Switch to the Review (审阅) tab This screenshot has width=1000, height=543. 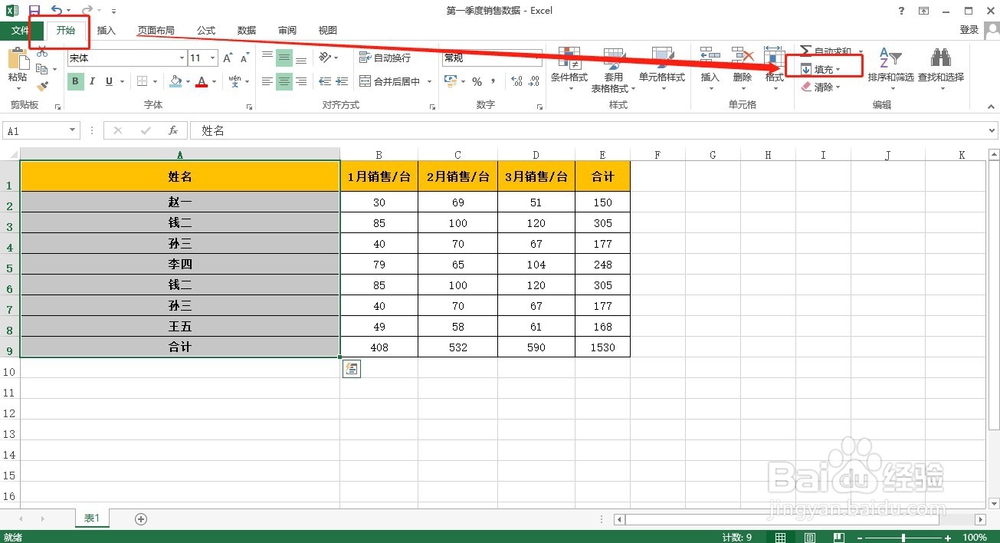coord(287,30)
